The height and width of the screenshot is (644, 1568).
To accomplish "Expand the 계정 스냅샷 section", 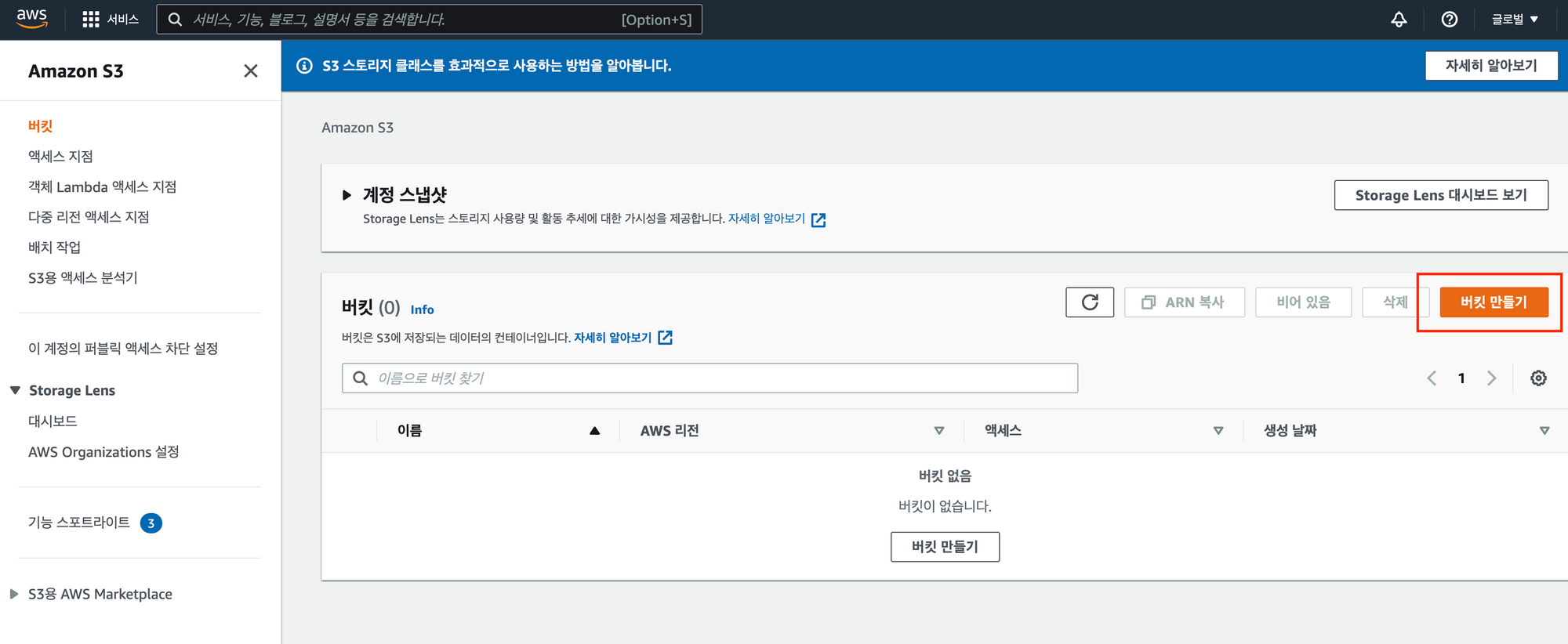I will click(347, 195).
